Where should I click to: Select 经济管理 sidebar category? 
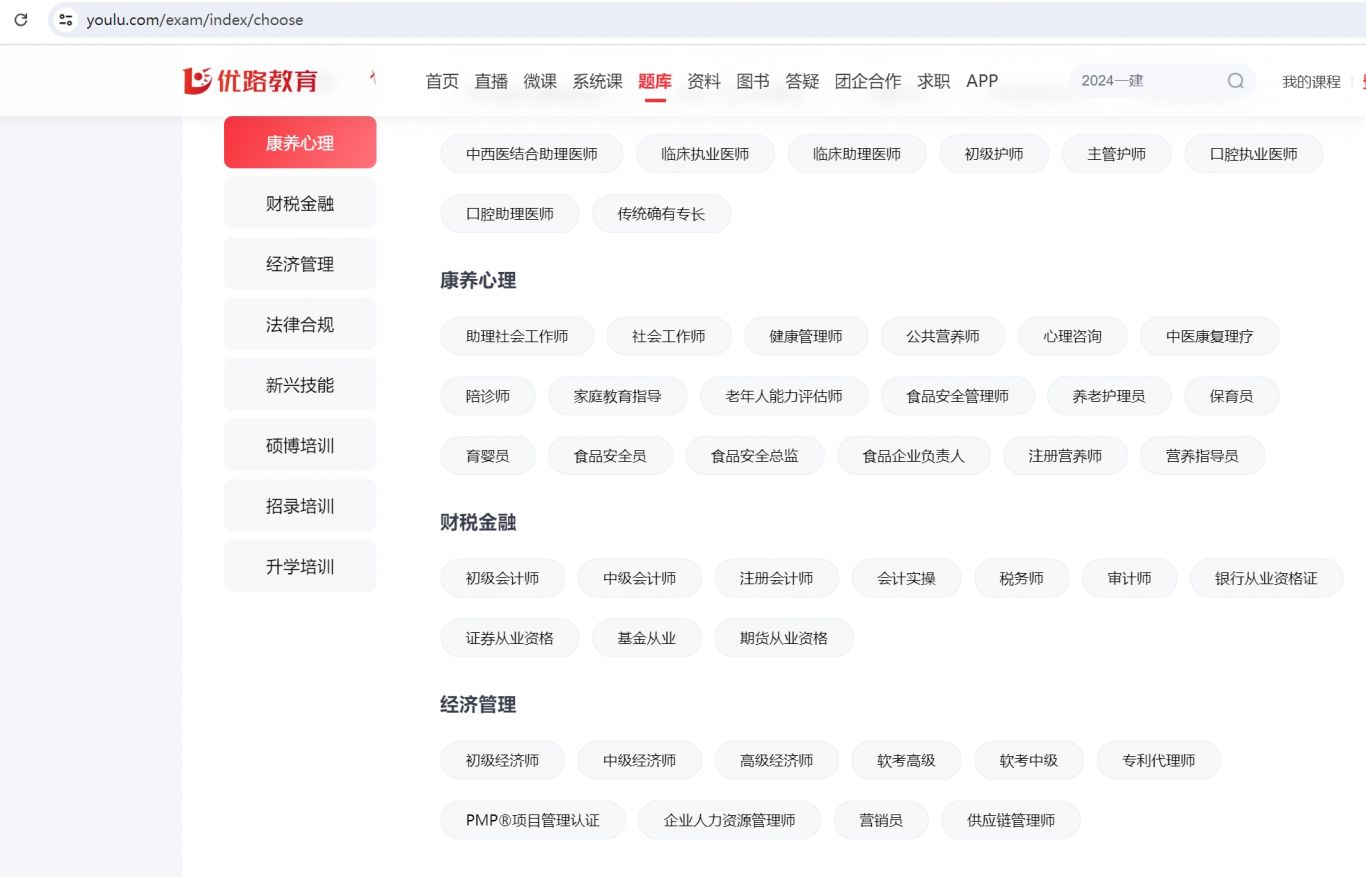pyautogui.click(x=300, y=264)
